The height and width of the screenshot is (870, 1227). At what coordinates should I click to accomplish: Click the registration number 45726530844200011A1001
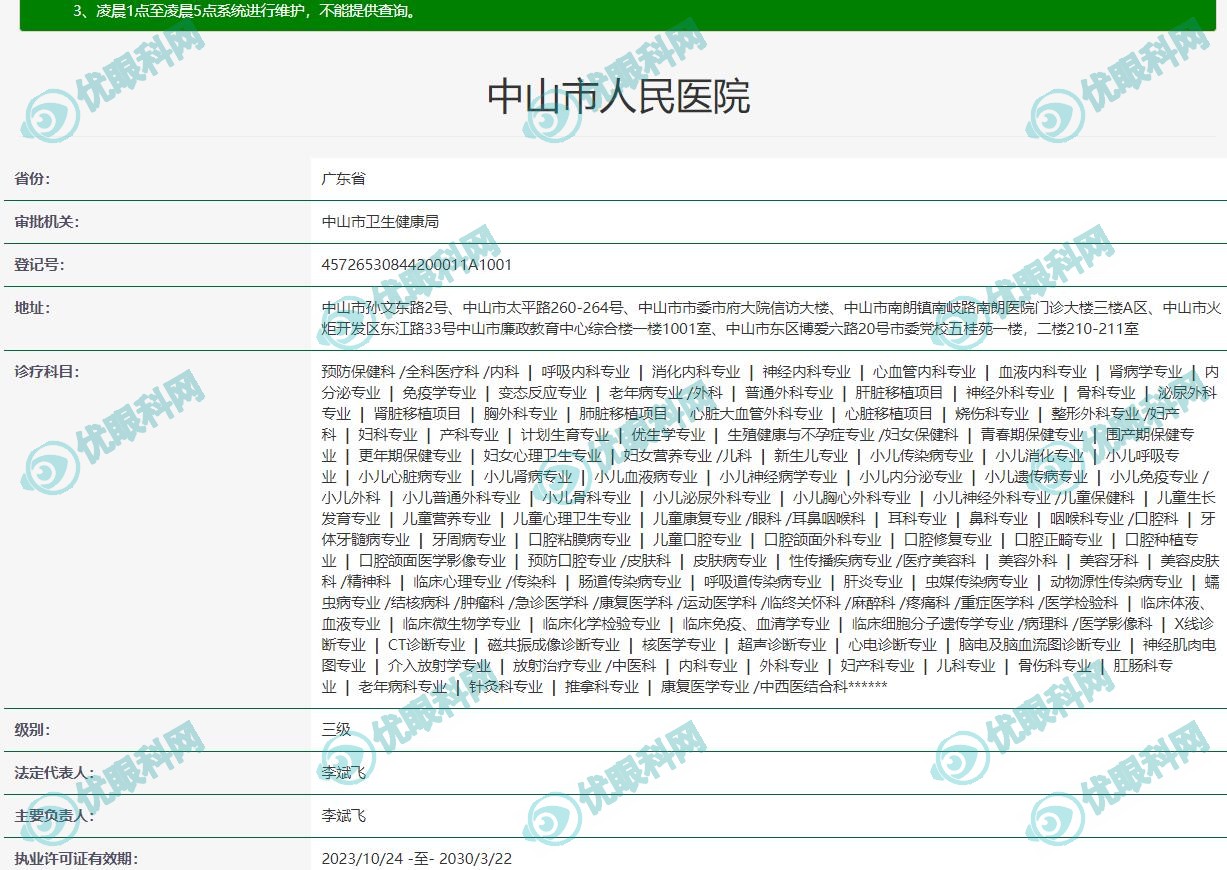[x=416, y=265]
